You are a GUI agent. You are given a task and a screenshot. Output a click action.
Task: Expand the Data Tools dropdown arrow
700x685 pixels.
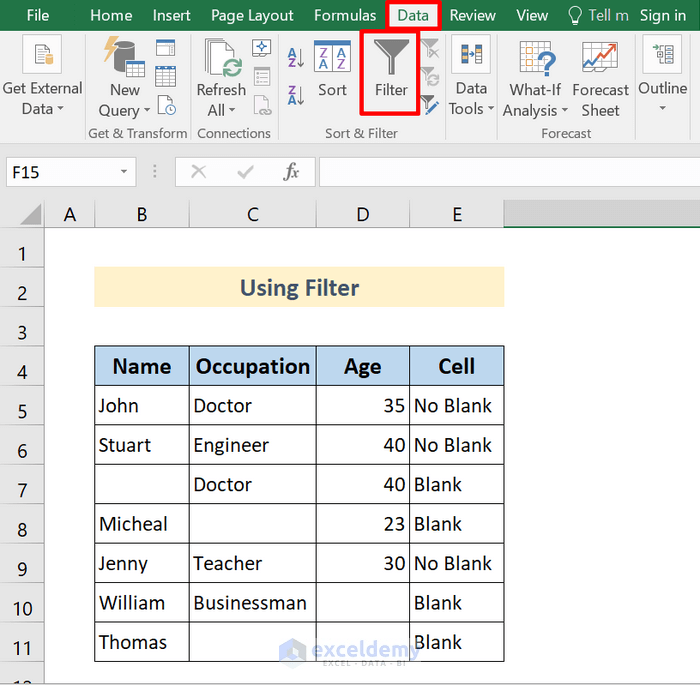click(x=491, y=108)
